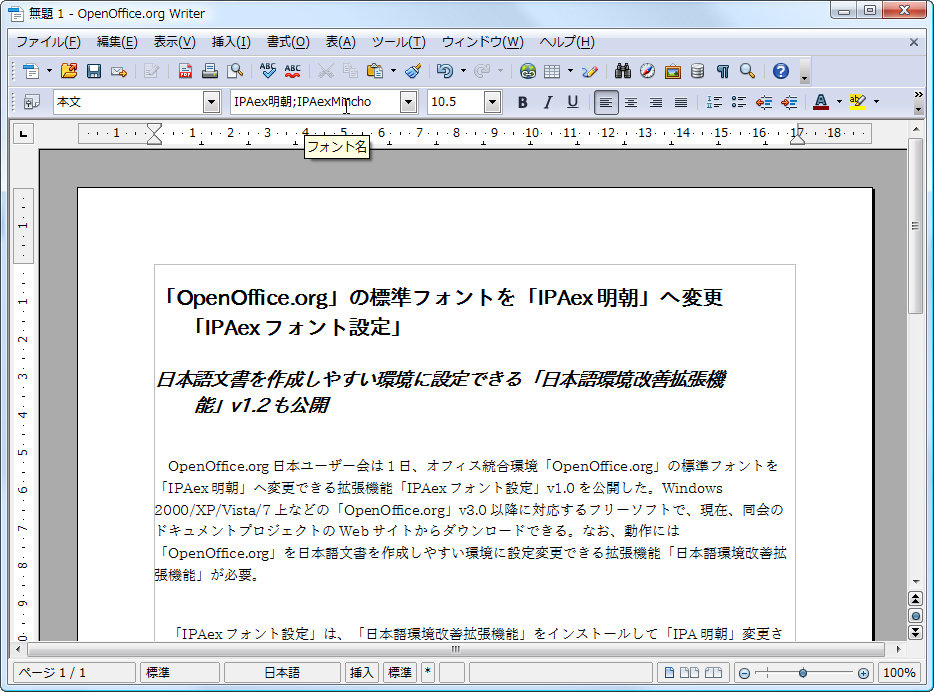This screenshot has height=692, width=934.
Task: Open the font name dropdown showing IPAex明朝
Action: pyautogui.click(x=408, y=101)
